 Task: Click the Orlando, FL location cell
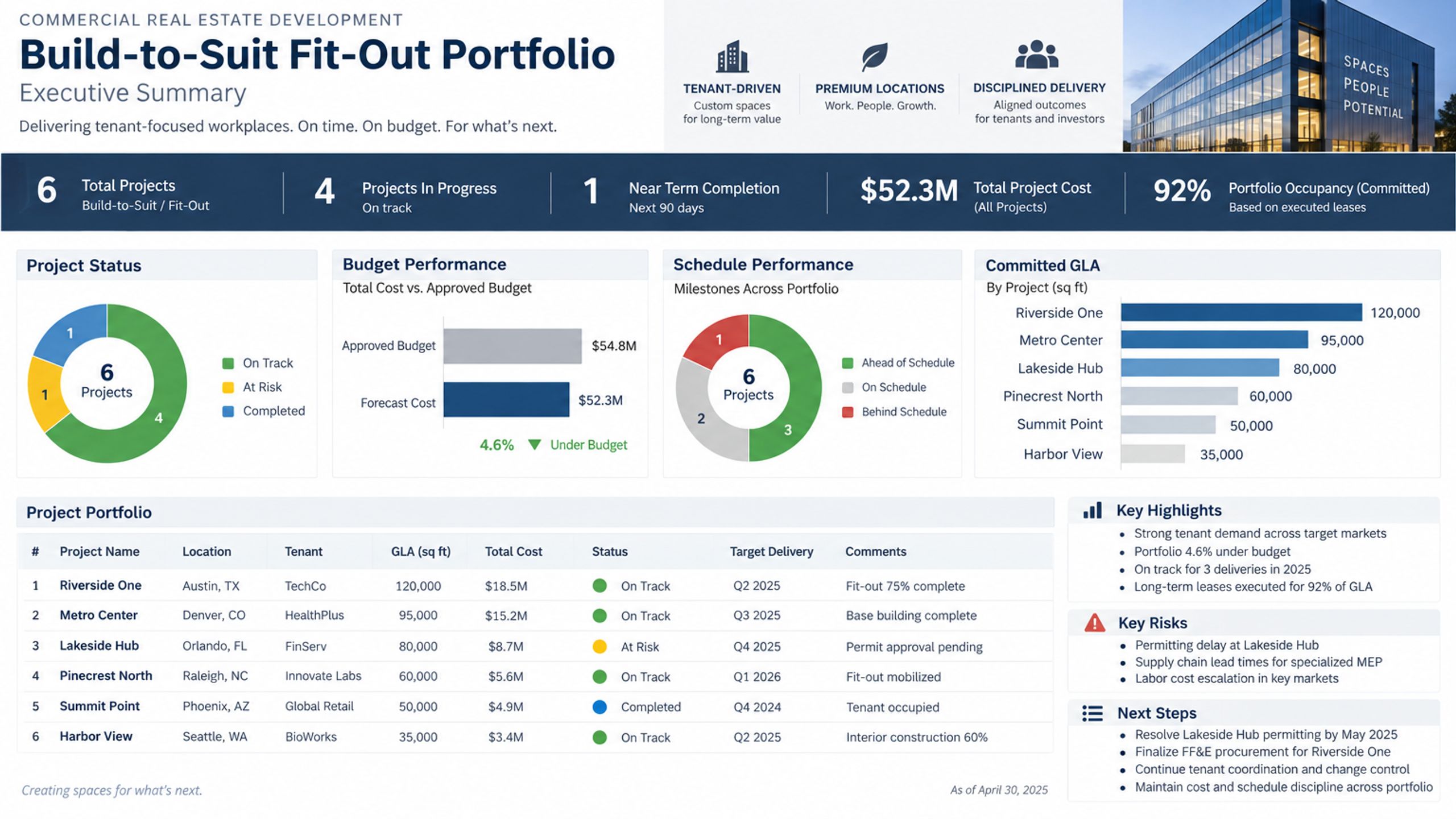[214, 646]
